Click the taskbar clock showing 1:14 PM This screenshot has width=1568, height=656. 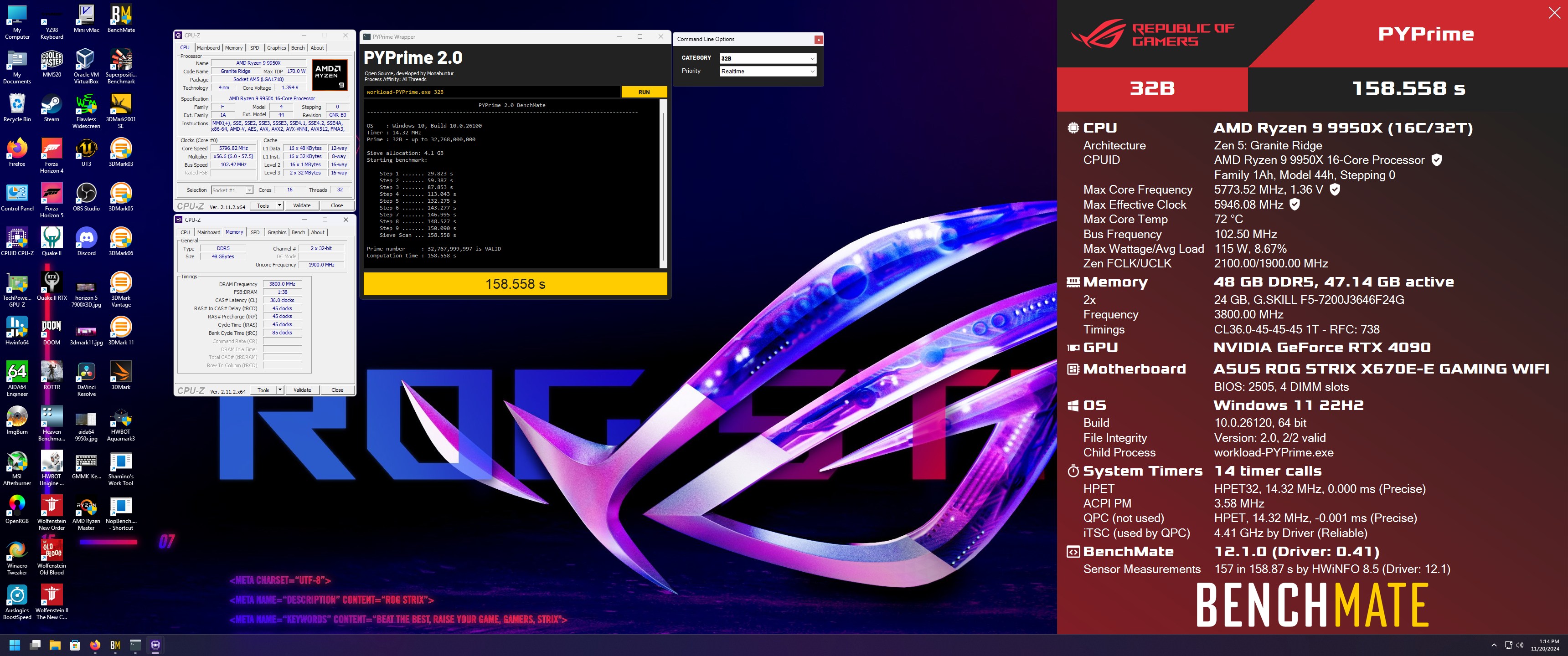click(x=1546, y=645)
